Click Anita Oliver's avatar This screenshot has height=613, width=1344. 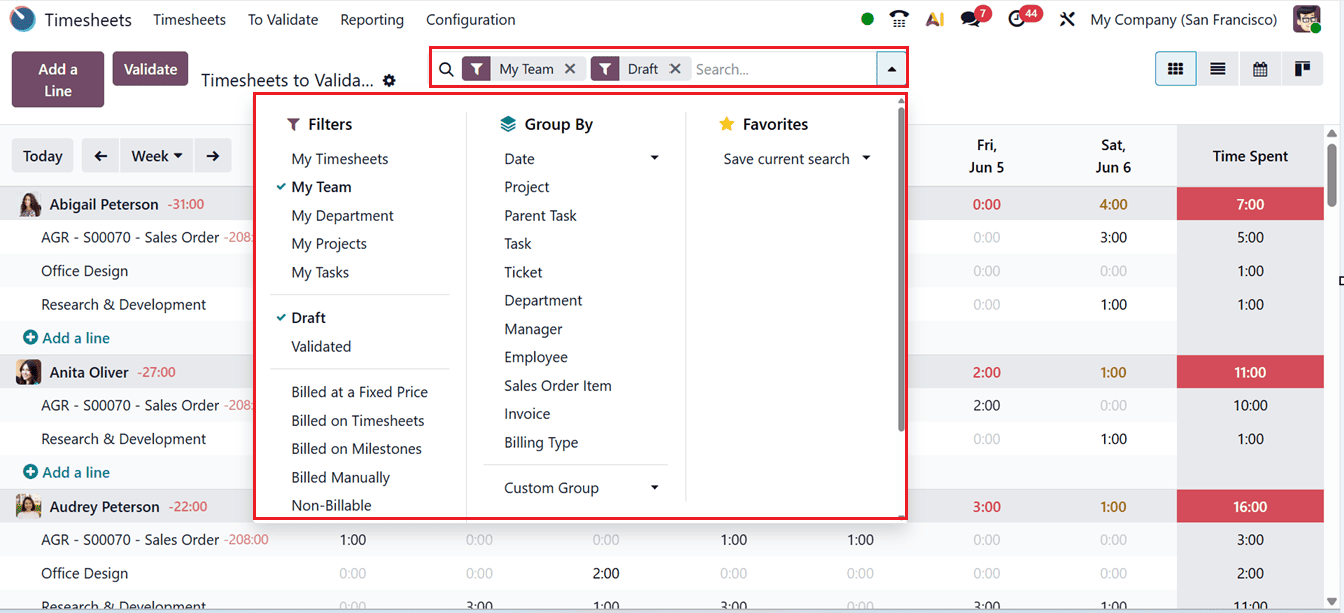tap(29, 372)
